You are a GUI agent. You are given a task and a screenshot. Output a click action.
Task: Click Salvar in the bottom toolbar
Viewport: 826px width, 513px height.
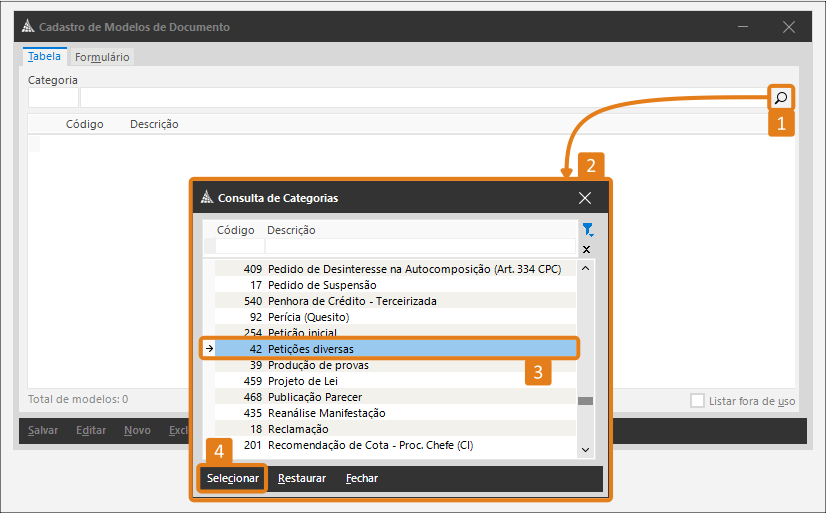pos(43,431)
